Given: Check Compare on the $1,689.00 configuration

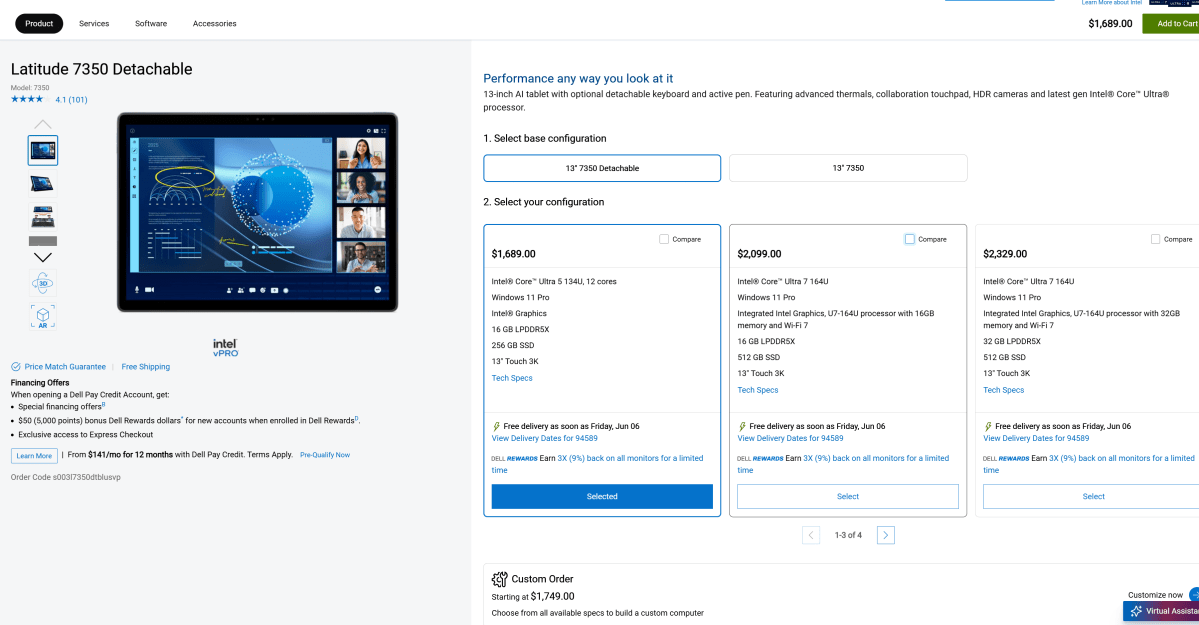Looking at the screenshot, I should pos(664,239).
